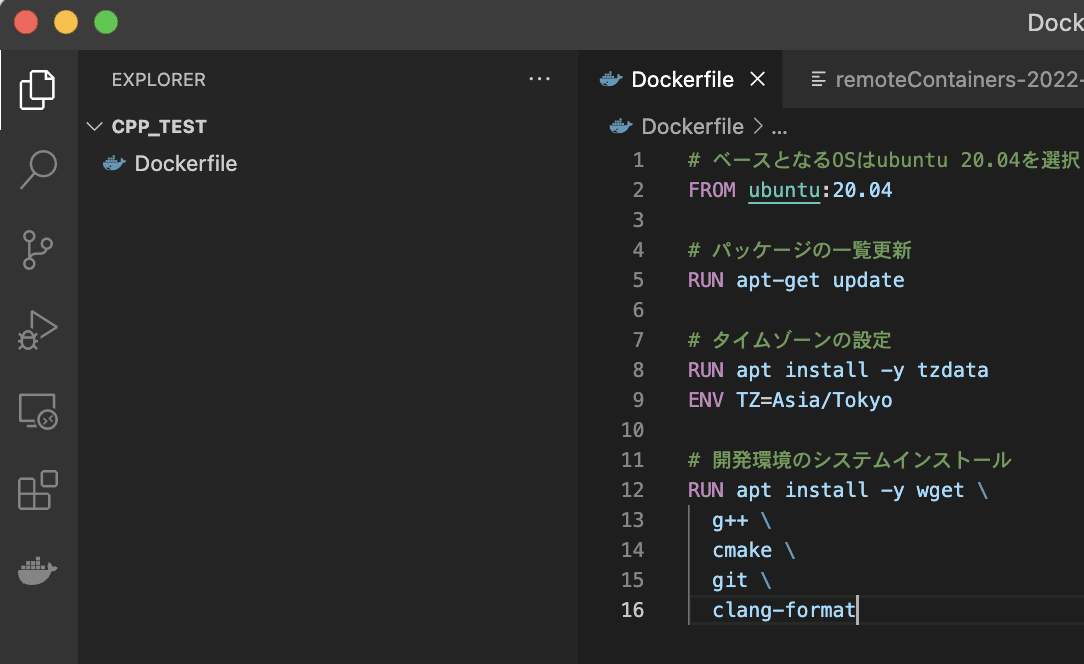1084x664 pixels.
Task: Click the breadcrumb ellipsis after Dockerfile
Action: pos(779,128)
